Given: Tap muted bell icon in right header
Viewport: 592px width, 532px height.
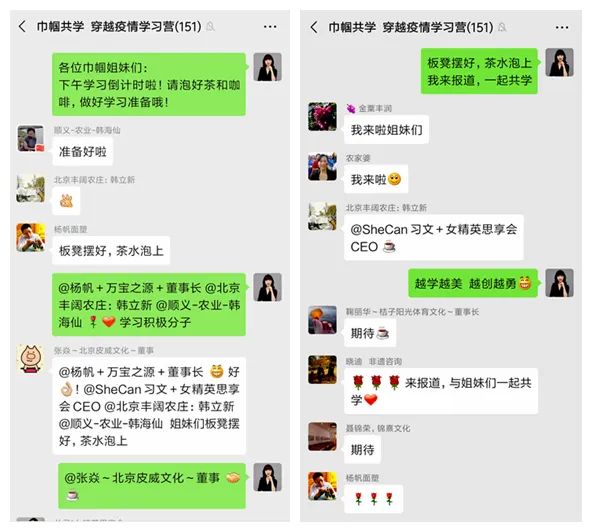Looking at the screenshot, I should click(502, 28).
